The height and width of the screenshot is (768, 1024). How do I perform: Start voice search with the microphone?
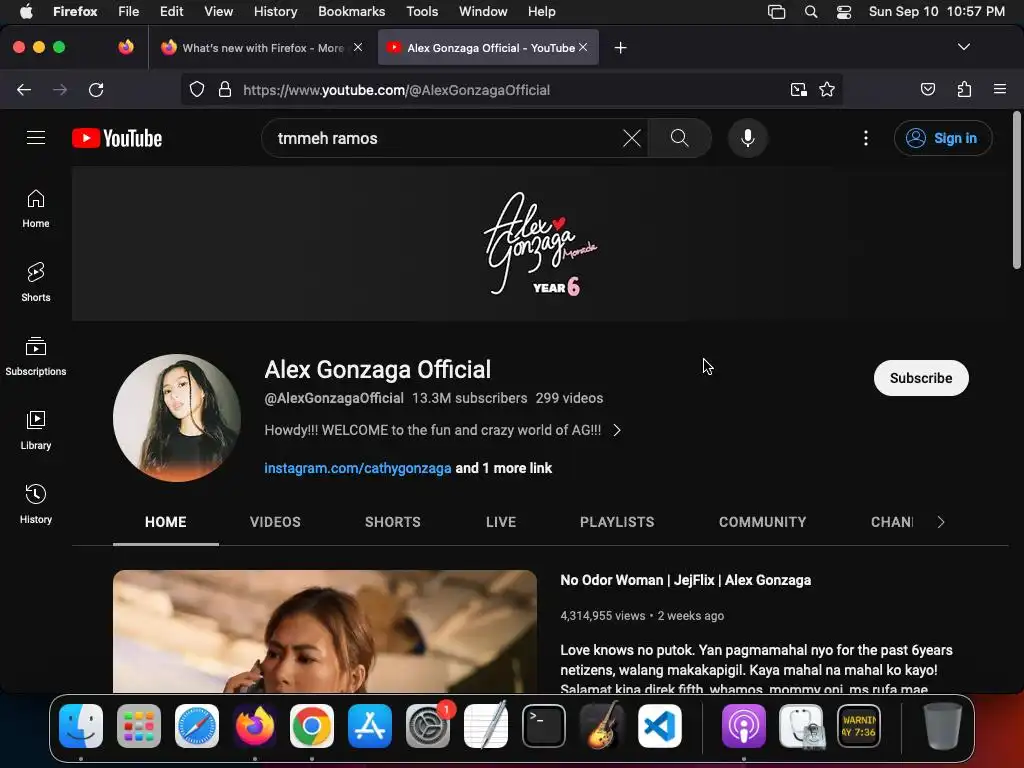pyautogui.click(x=748, y=138)
